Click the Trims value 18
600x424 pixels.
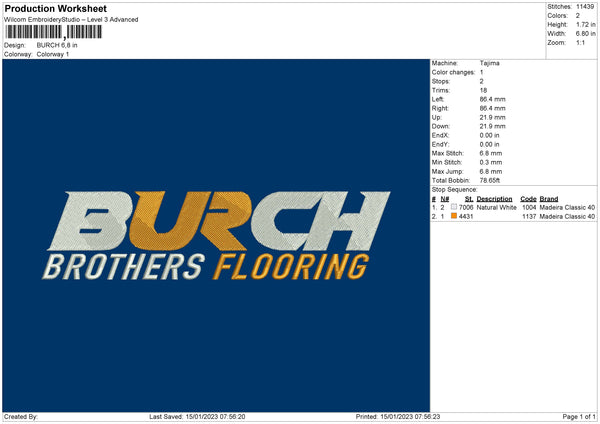pos(483,90)
